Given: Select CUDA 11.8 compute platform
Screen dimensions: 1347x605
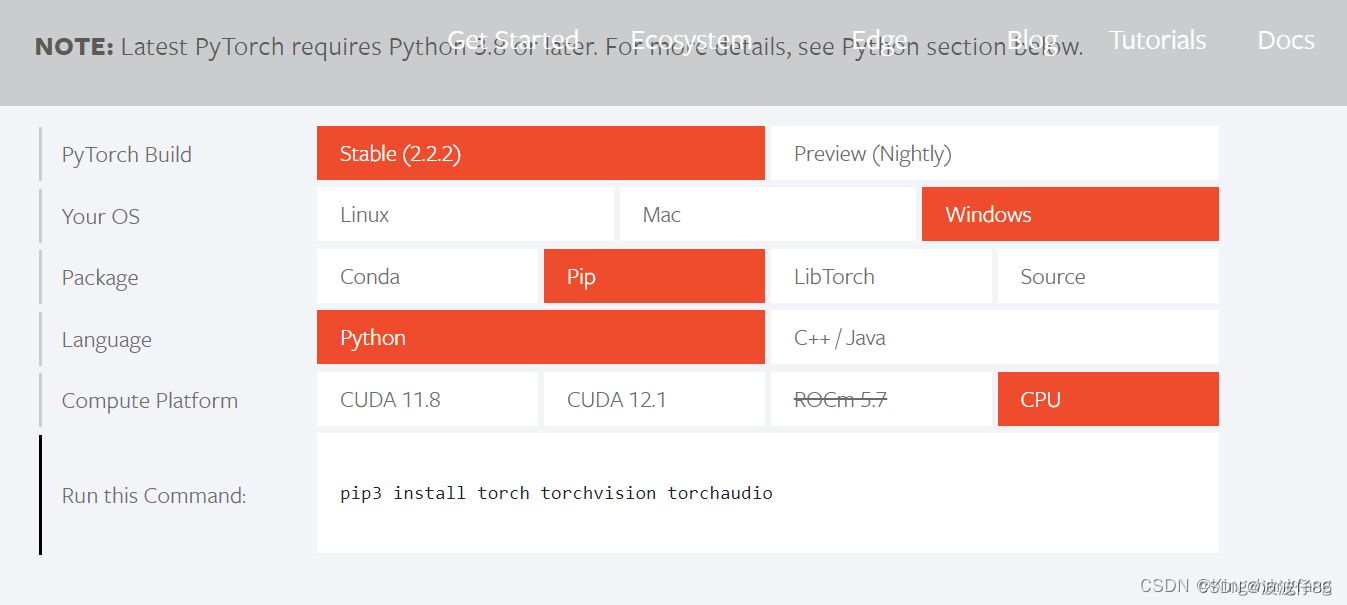Looking at the screenshot, I should pos(427,399).
